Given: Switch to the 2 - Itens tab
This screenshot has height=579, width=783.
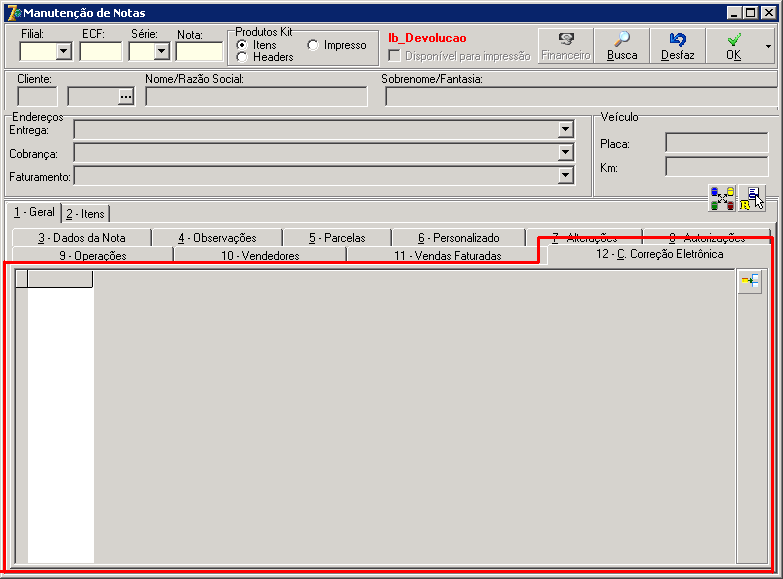Looking at the screenshot, I should pyautogui.click(x=85, y=214).
